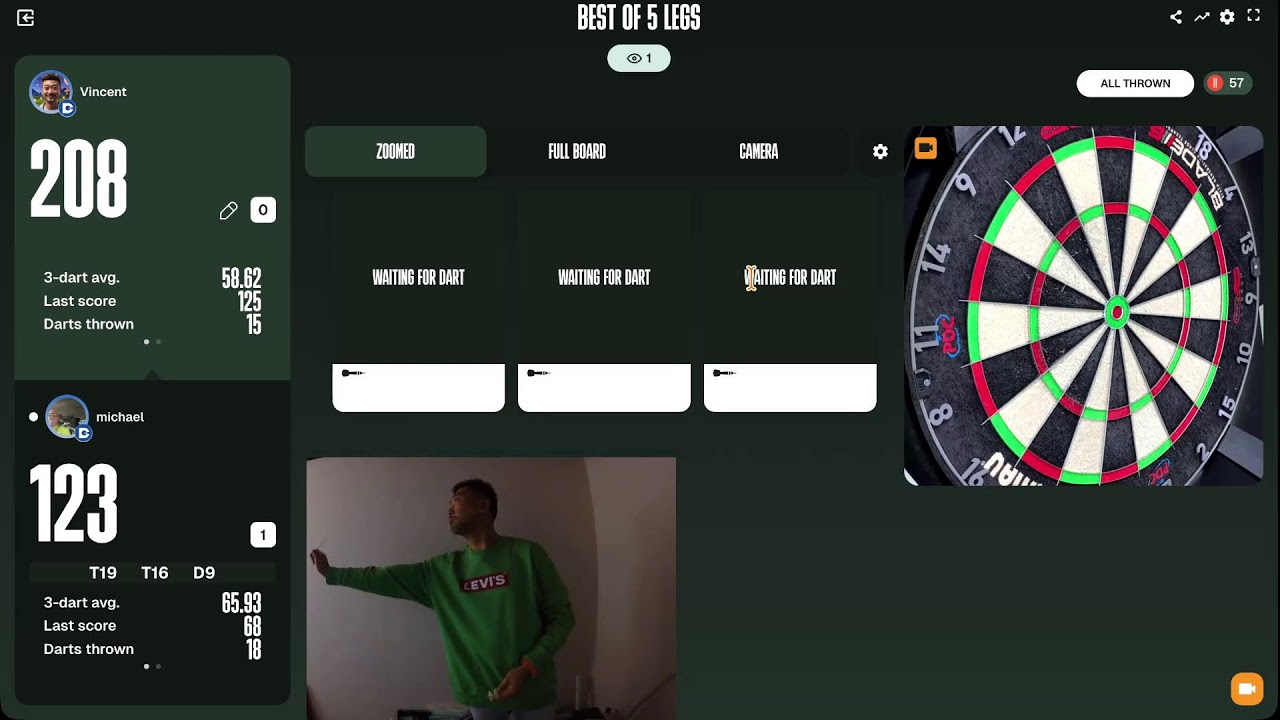Image resolution: width=1280 pixels, height=720 pixels.
Task: Switch to the Full Board tab
Action: click(577, 152)
